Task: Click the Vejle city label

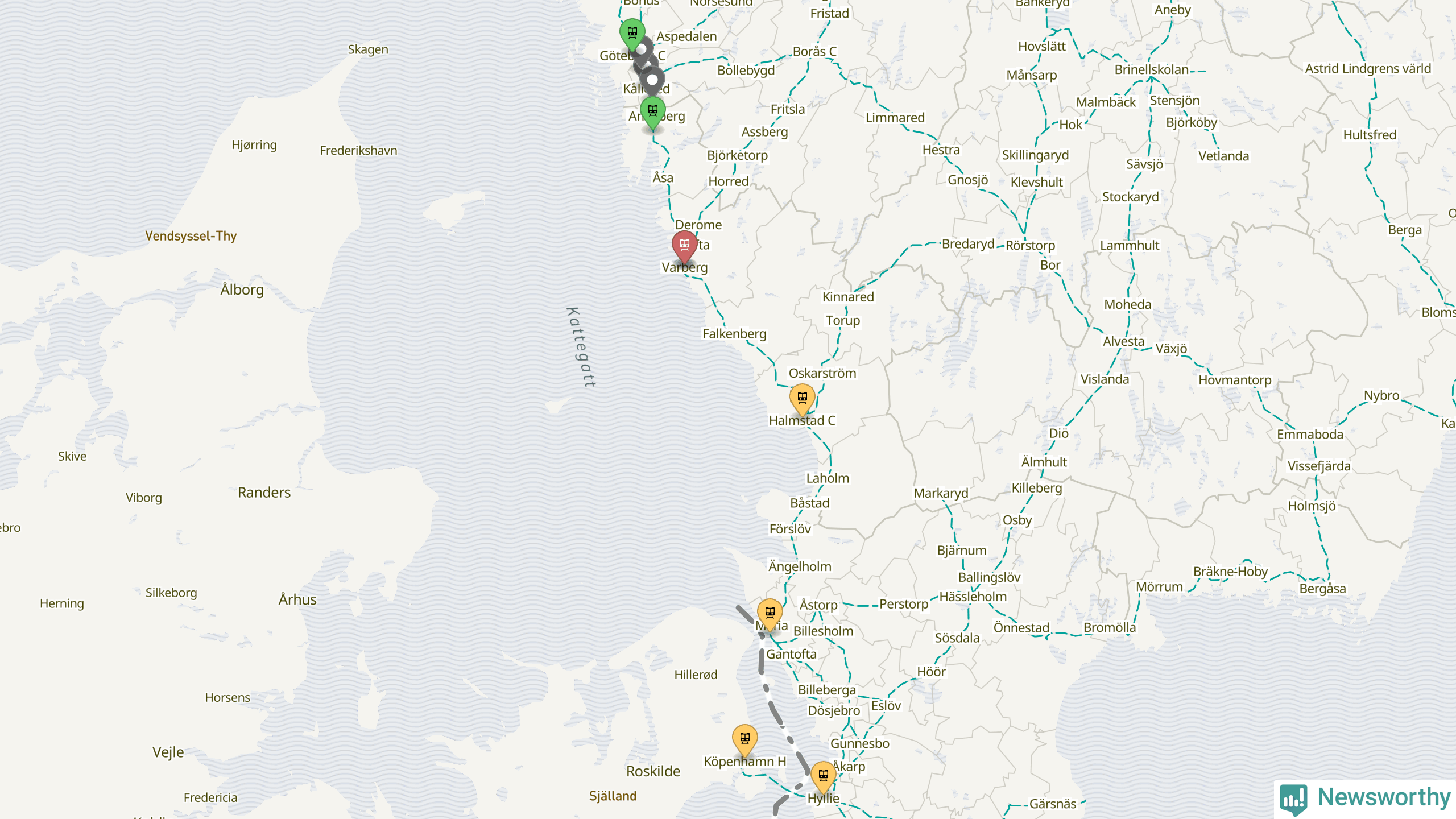Action: [x=168, y=752]
